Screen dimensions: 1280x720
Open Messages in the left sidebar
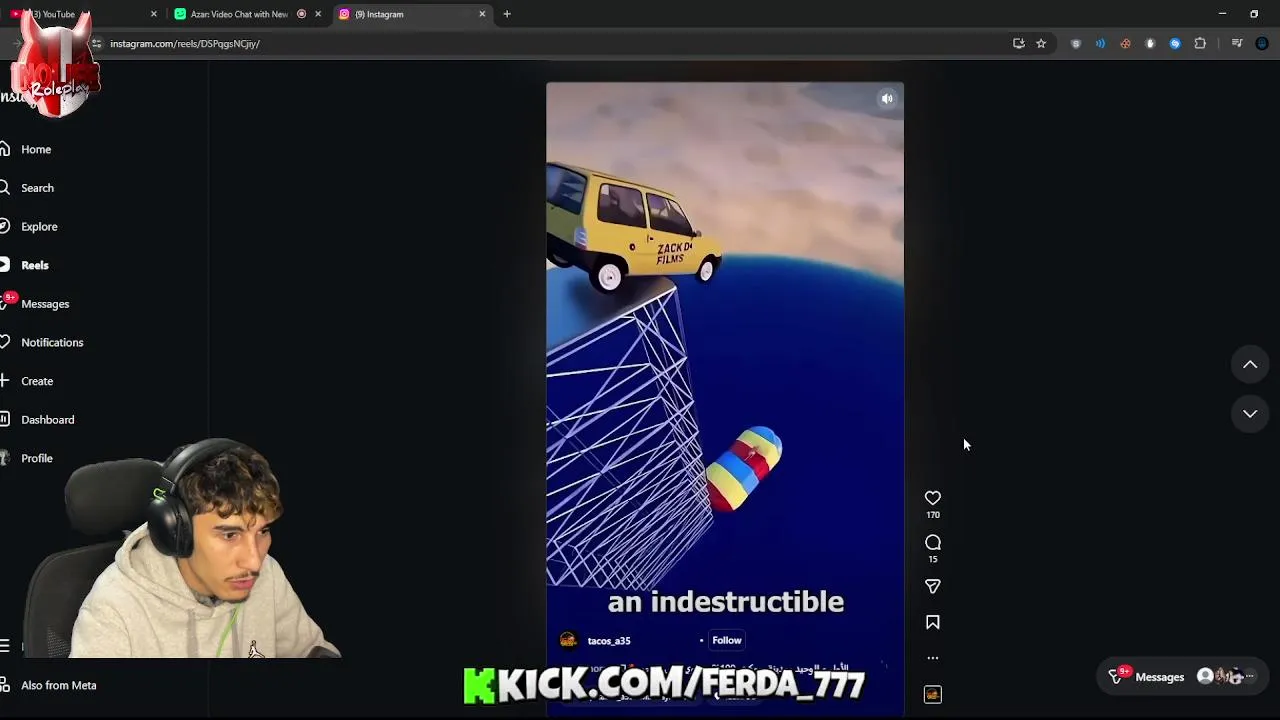(45, 304)
